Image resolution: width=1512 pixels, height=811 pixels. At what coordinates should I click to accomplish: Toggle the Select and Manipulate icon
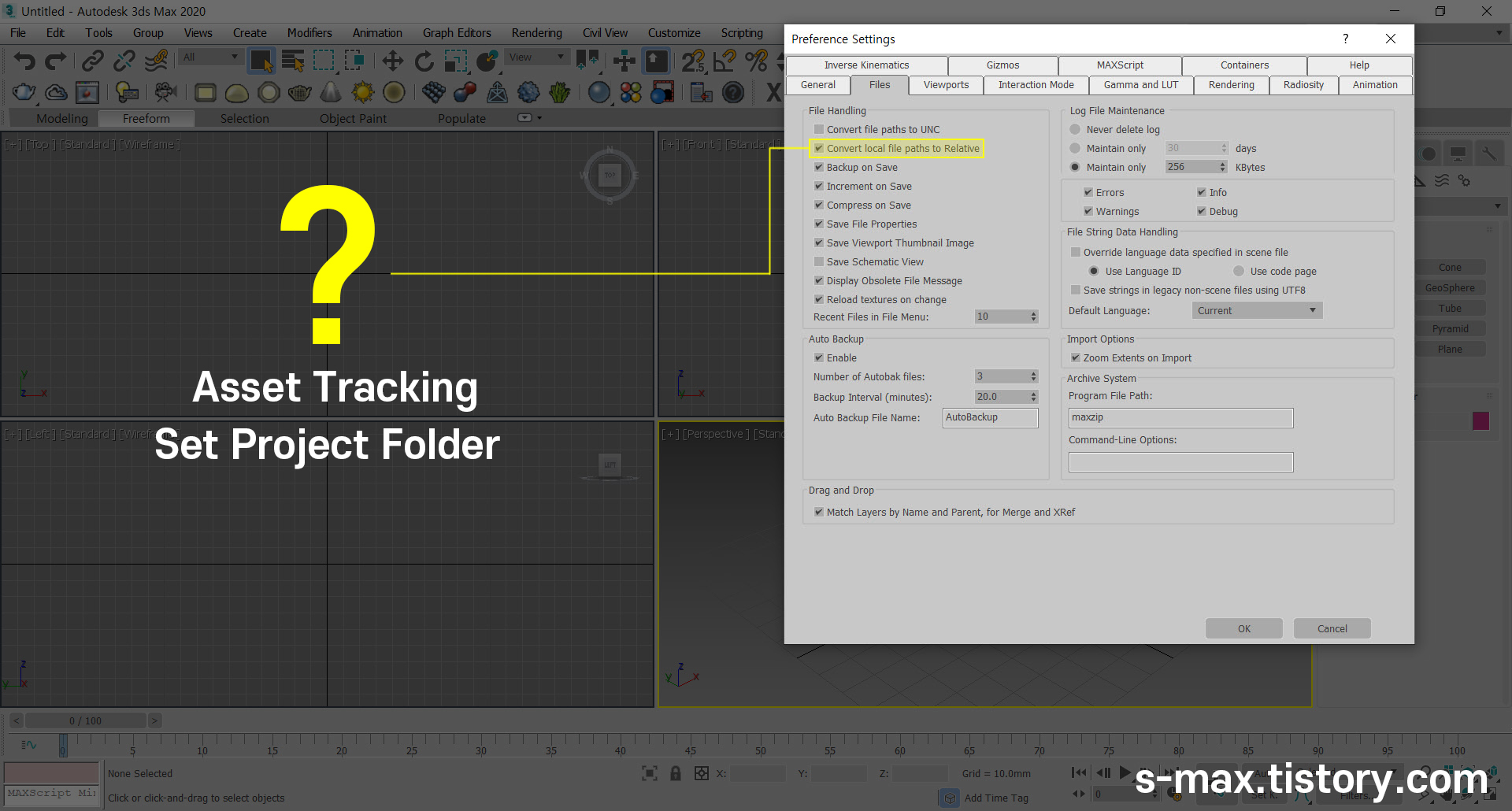624,61
